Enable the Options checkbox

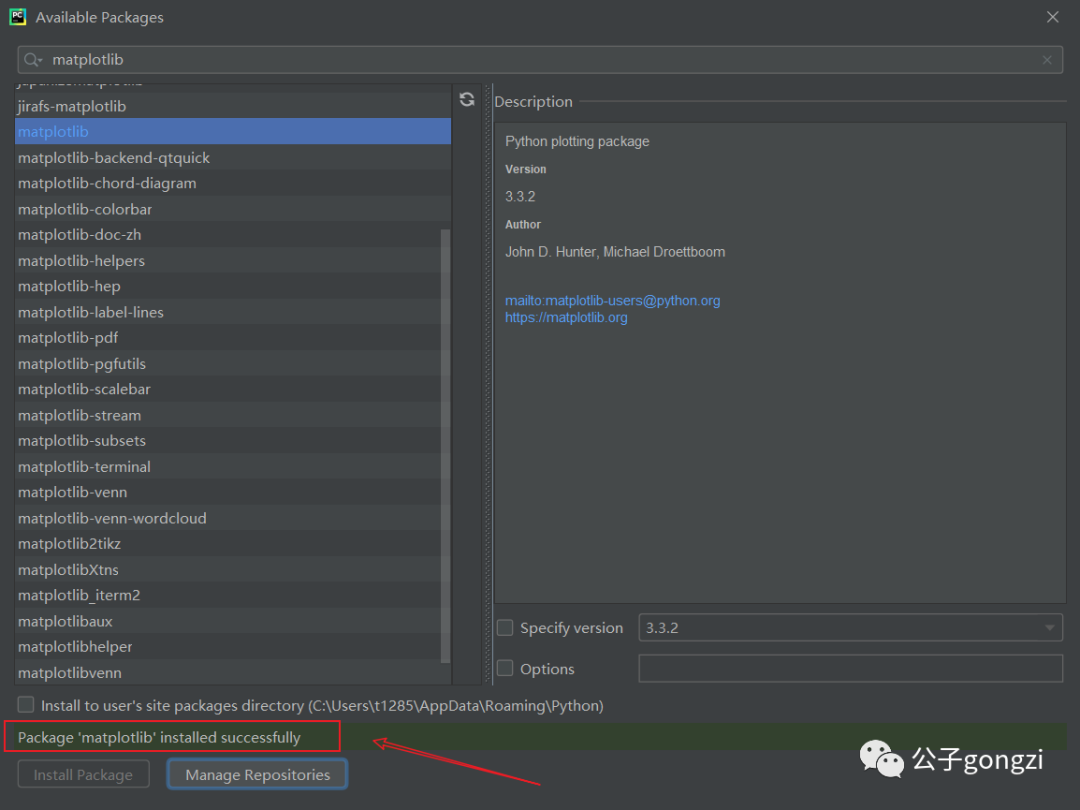tap(505, 668)
